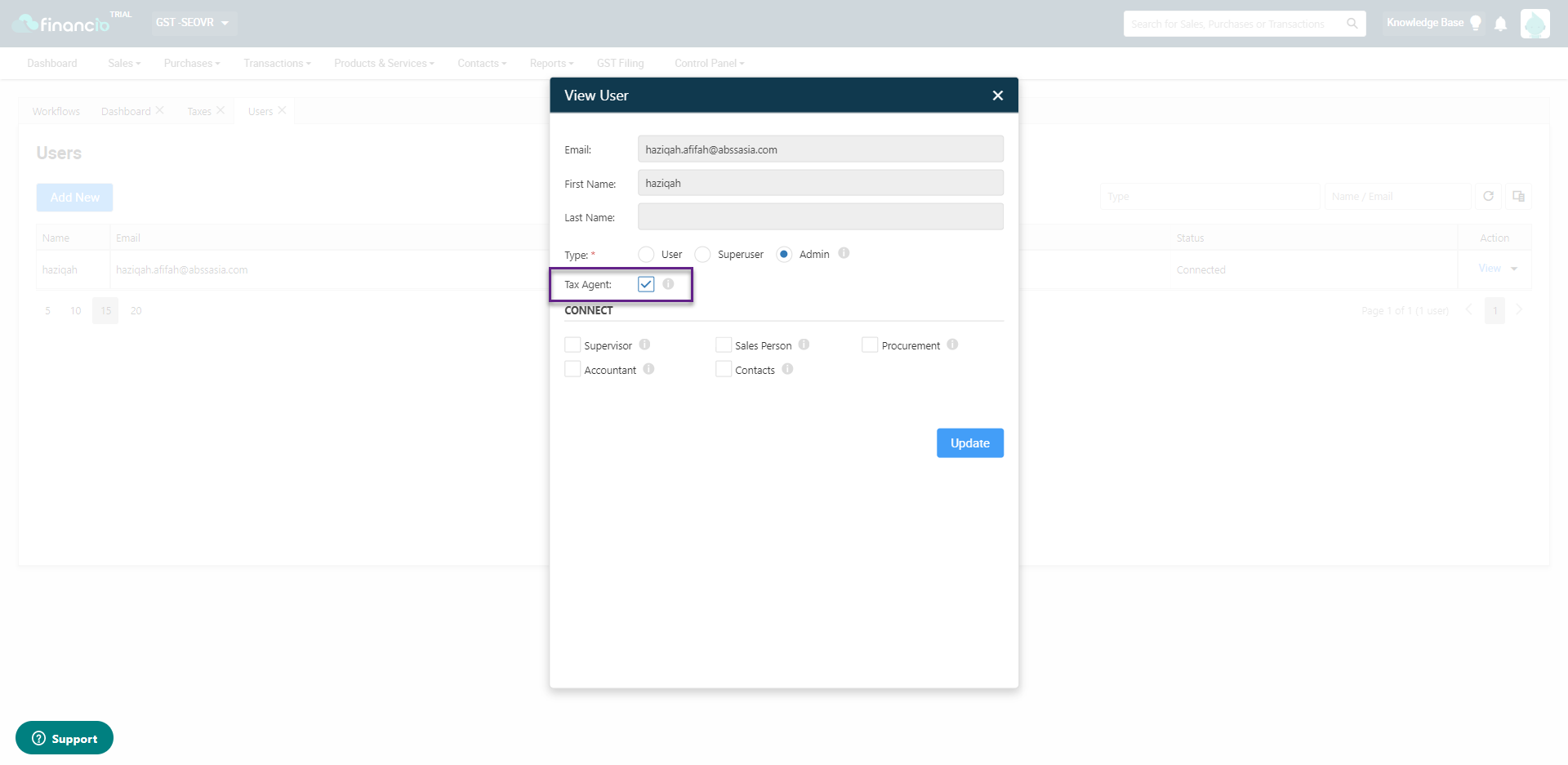
Task: Click the Update button
Action: tap(970, 443)
